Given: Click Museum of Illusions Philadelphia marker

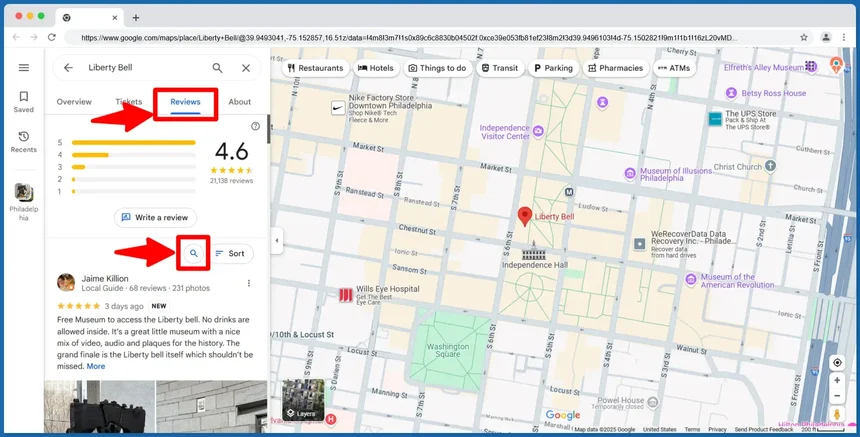Looking at the screenshot, I should coord(630,173).
